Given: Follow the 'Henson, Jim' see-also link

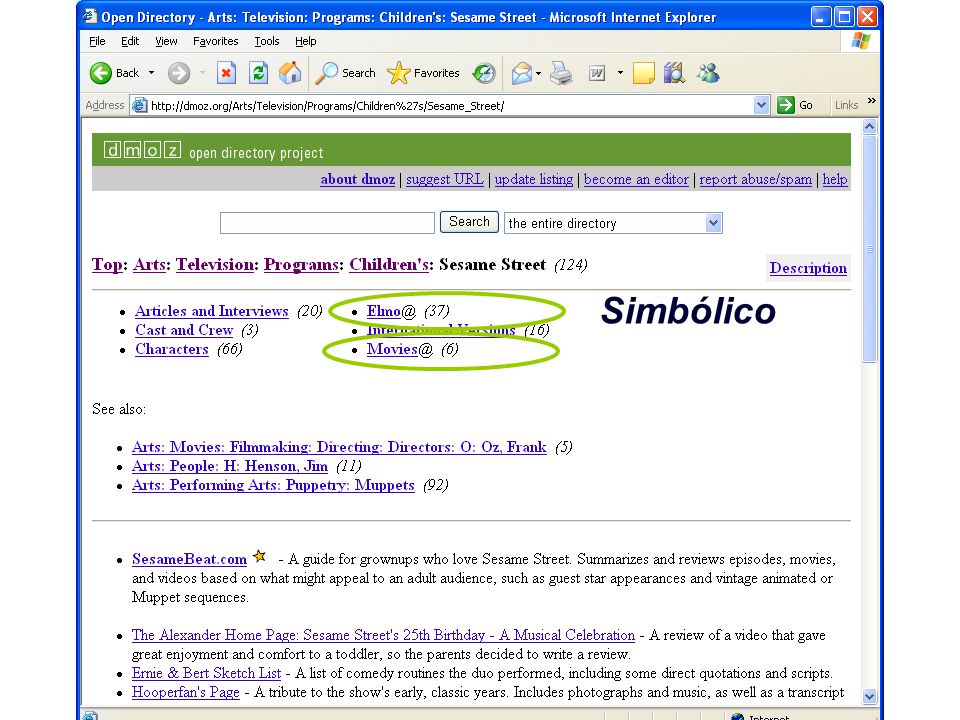Looking at the screenshot, I should (230, 466).
